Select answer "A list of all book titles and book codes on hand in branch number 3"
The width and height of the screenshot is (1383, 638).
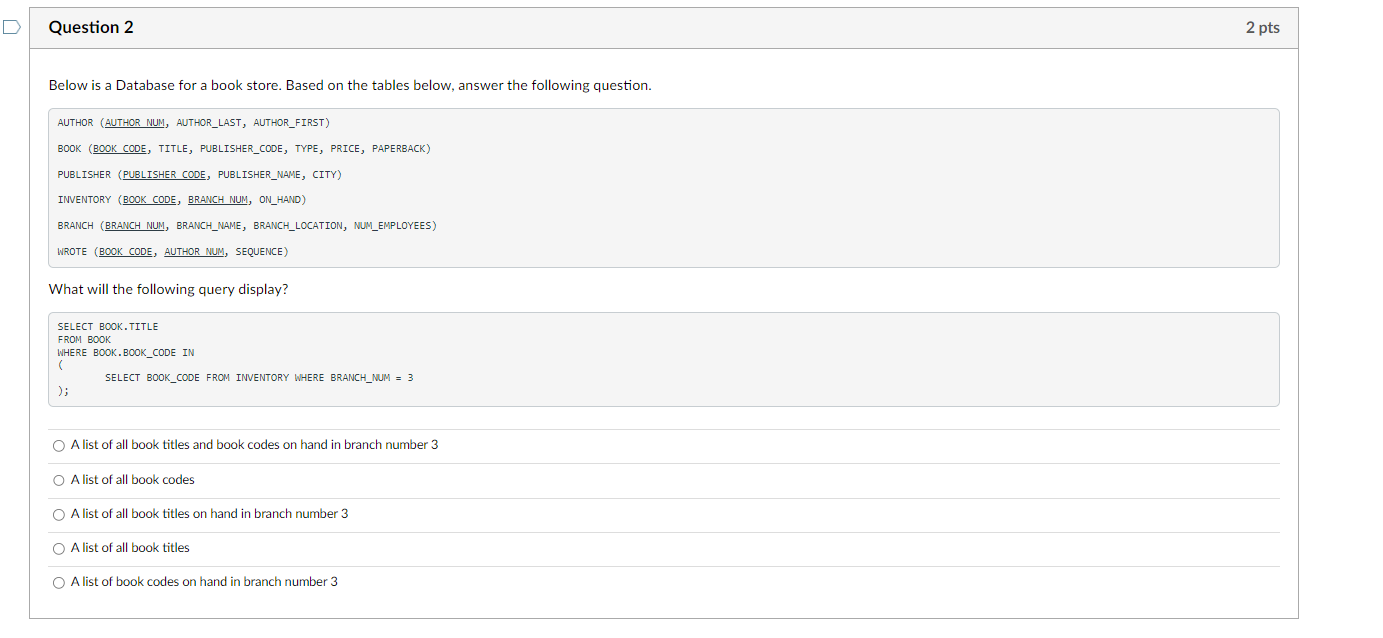coord(58,445)
